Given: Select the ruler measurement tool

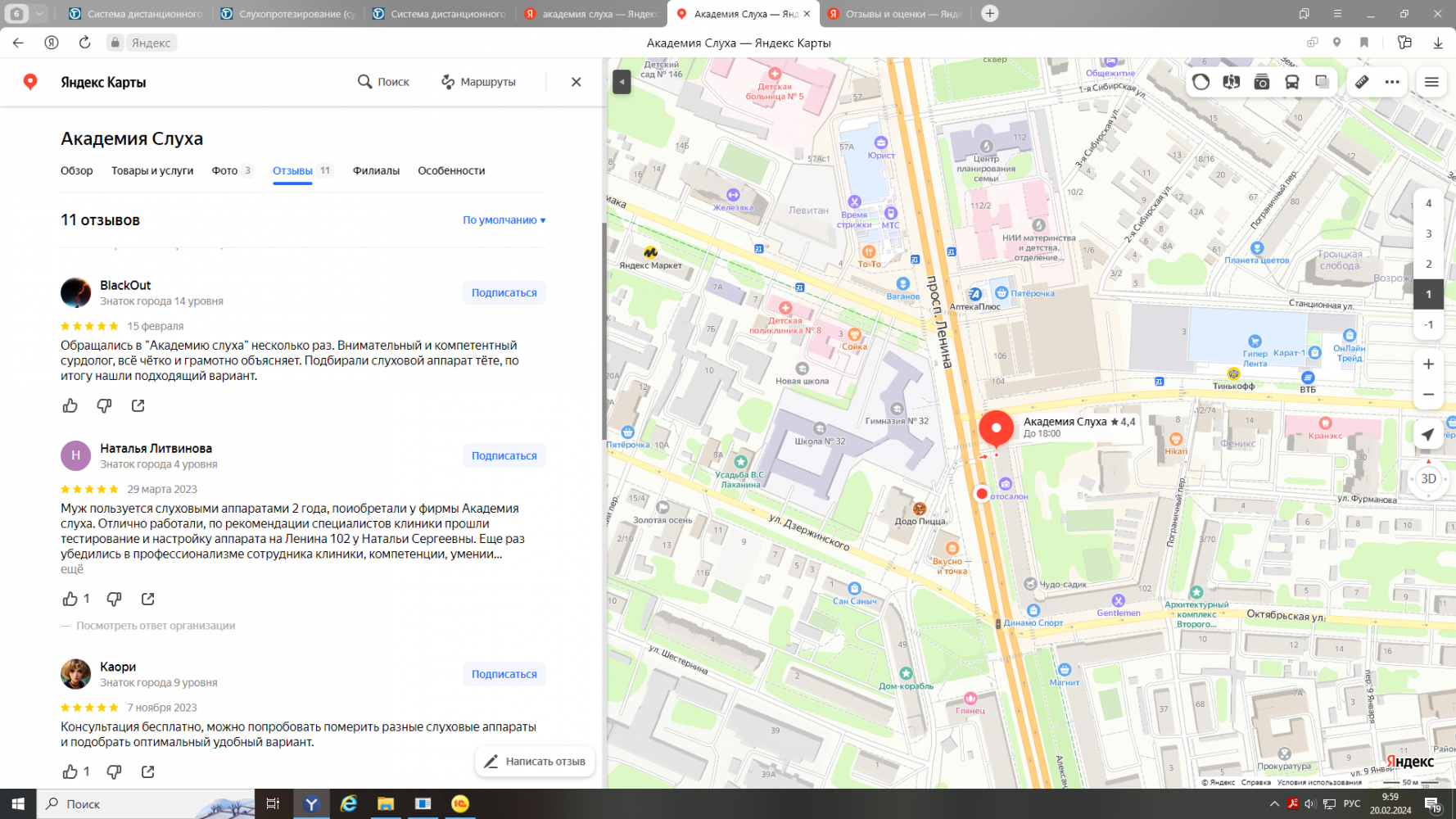Looking at the screenshot, I should (1361, 82).
